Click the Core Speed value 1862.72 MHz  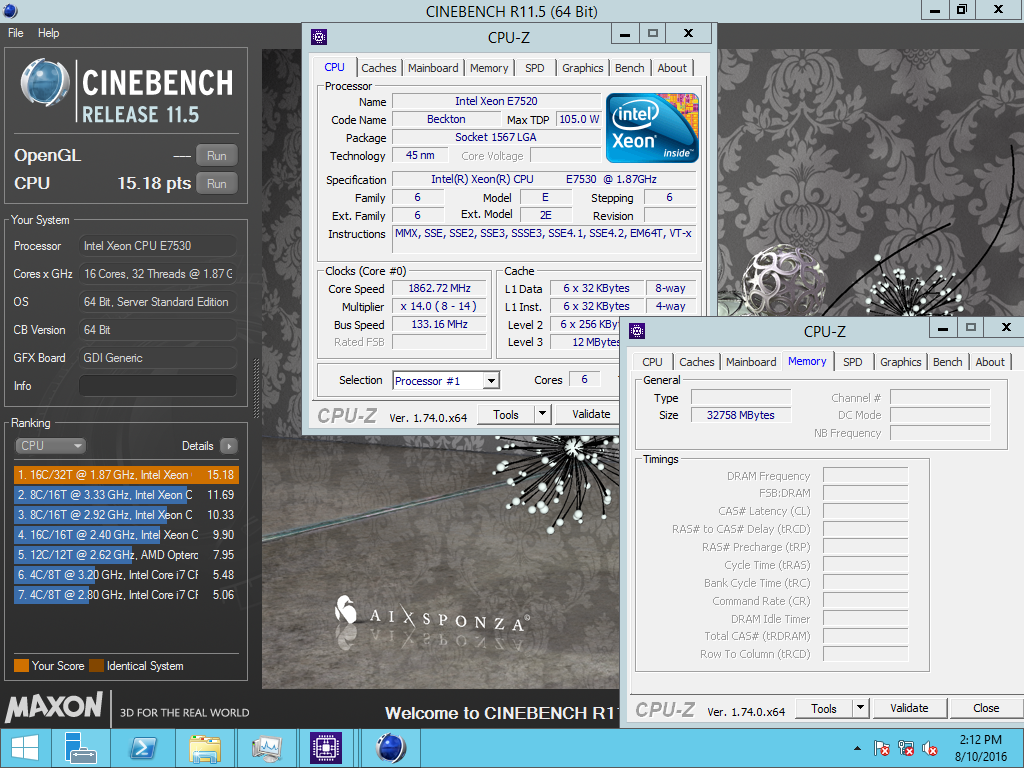click(x=439, y=289)
